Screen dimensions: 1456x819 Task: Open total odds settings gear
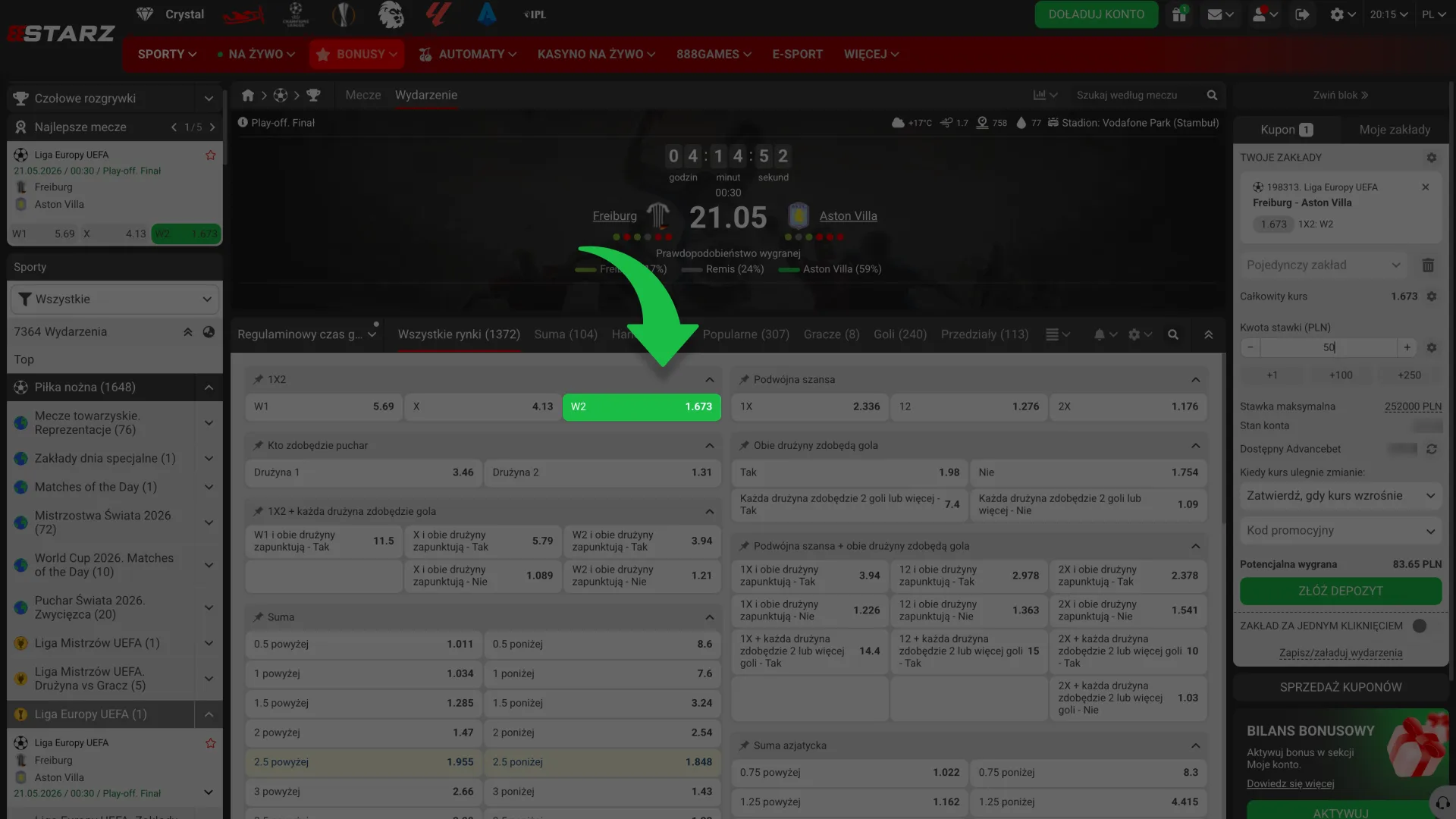tap(1432, 297)
